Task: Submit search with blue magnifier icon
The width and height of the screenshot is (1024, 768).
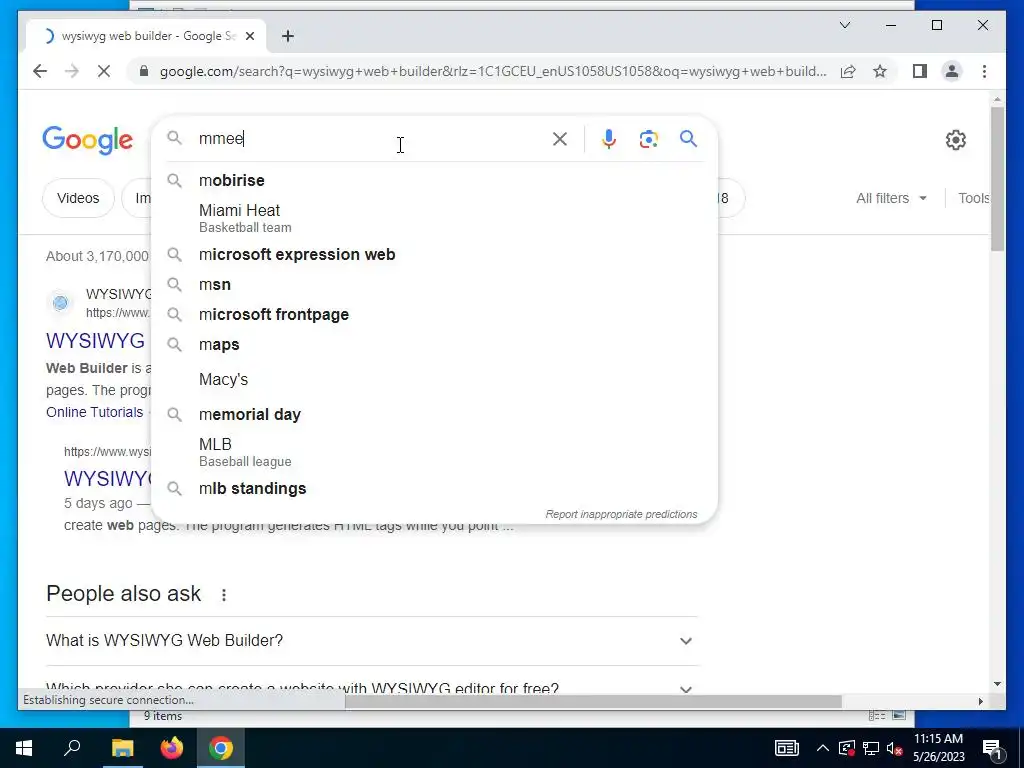Action: (688, 138)
